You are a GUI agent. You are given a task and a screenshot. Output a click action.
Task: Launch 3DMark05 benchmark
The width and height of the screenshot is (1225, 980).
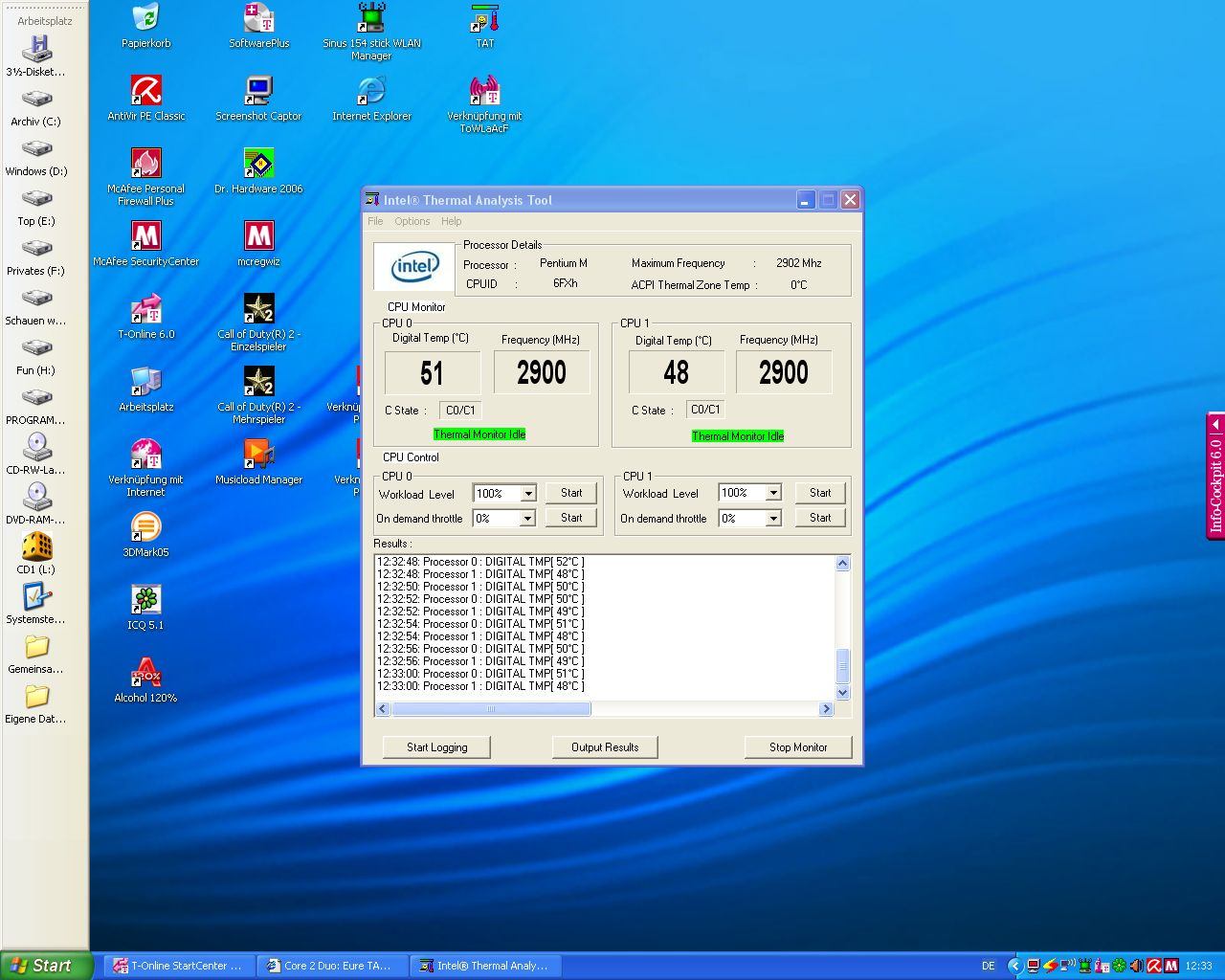145,535
